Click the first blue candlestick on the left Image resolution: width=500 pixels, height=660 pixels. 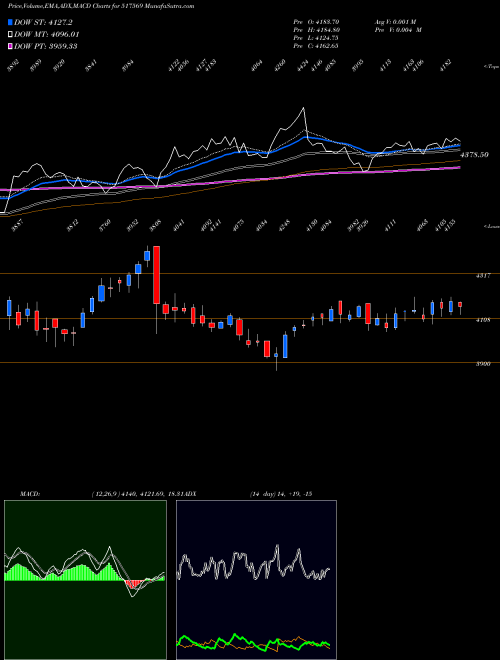[x=9, y=308]
